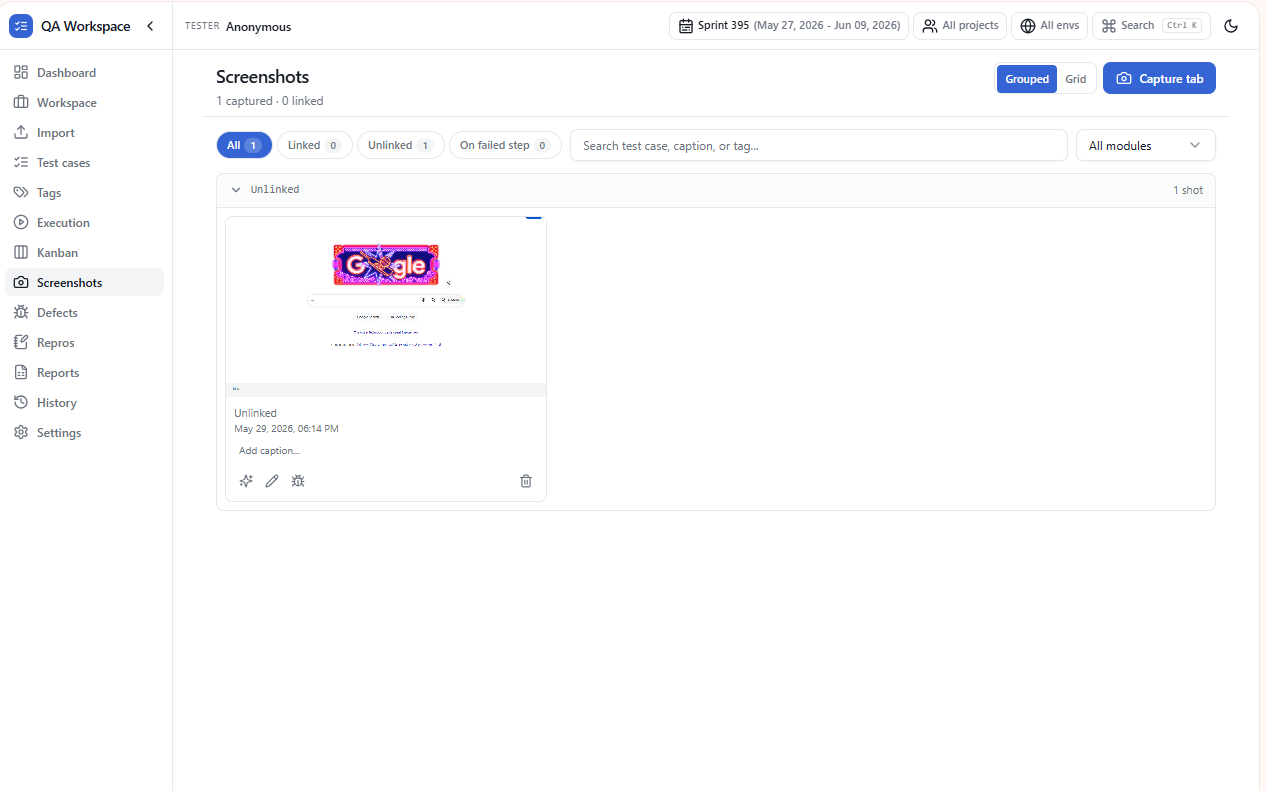This screenshot has width=1267, height=791.
Task: Switch to Grouped view
Action: [x=1027, y=79]
